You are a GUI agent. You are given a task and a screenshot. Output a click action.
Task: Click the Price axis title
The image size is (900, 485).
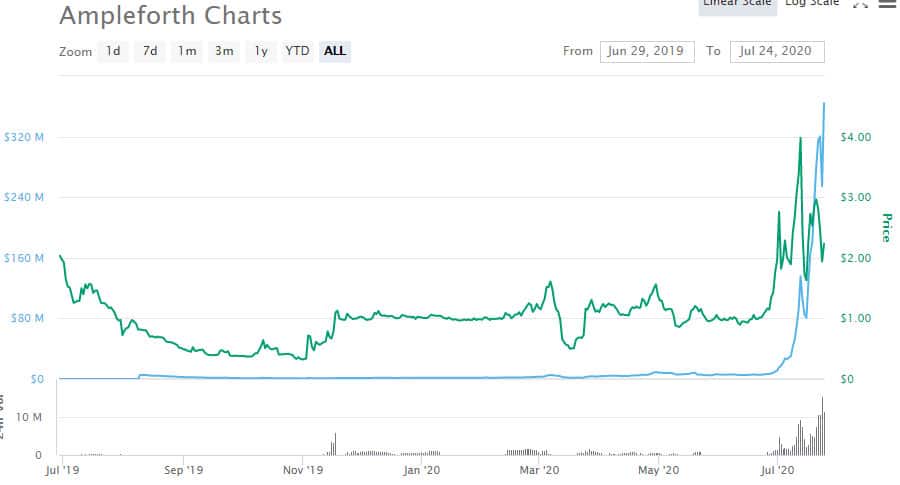click(886, 228)
